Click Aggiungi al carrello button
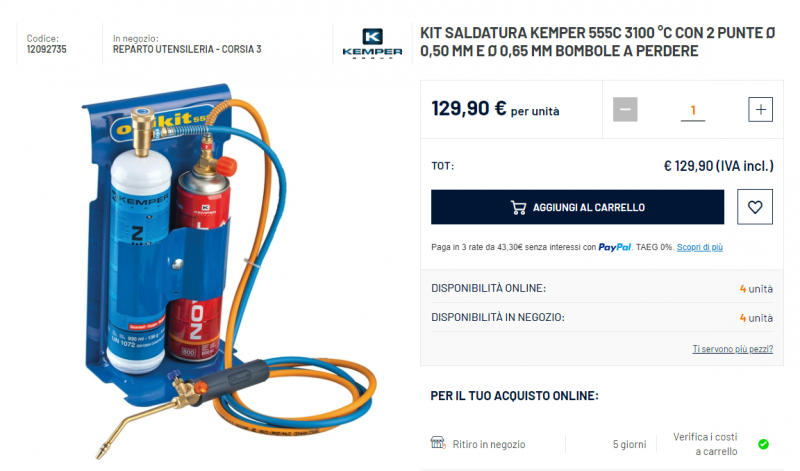 coord(577,207)
